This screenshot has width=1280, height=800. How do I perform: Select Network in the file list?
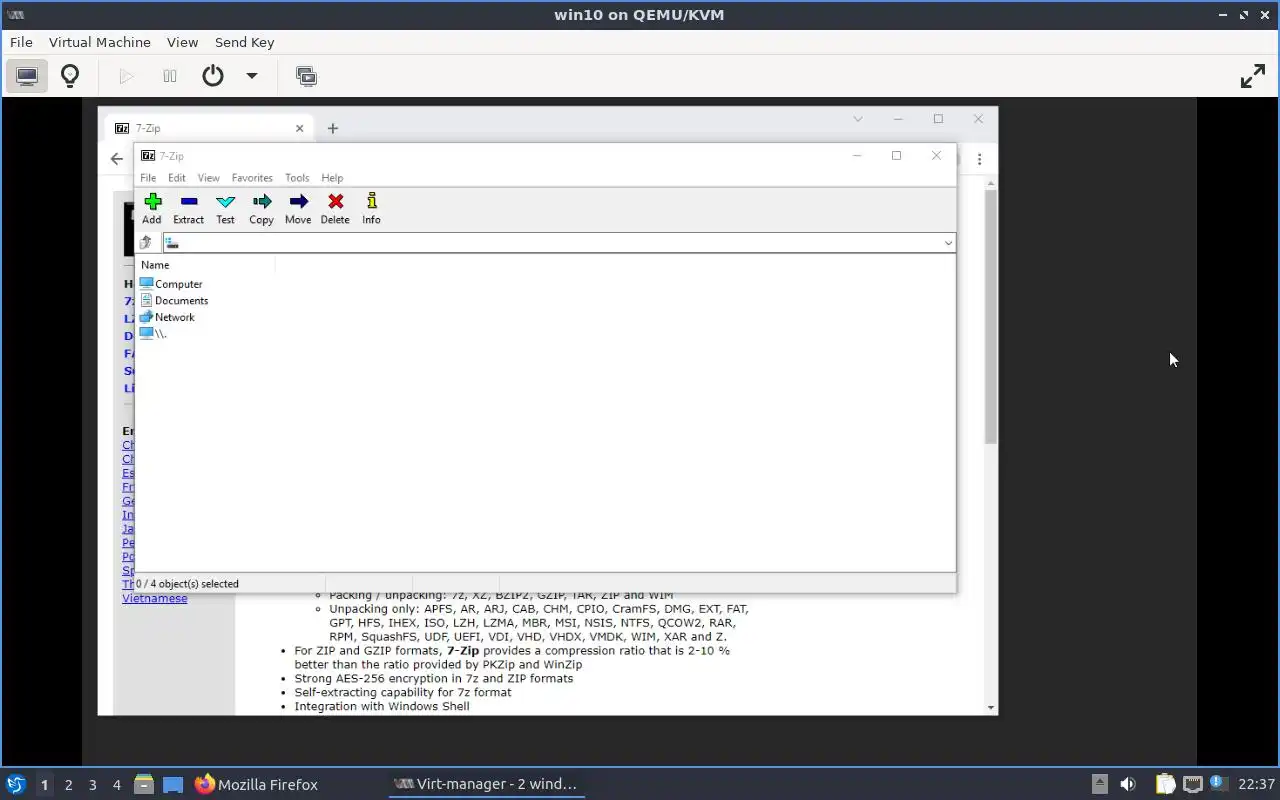pyautogui.click(x=167, y=317)
